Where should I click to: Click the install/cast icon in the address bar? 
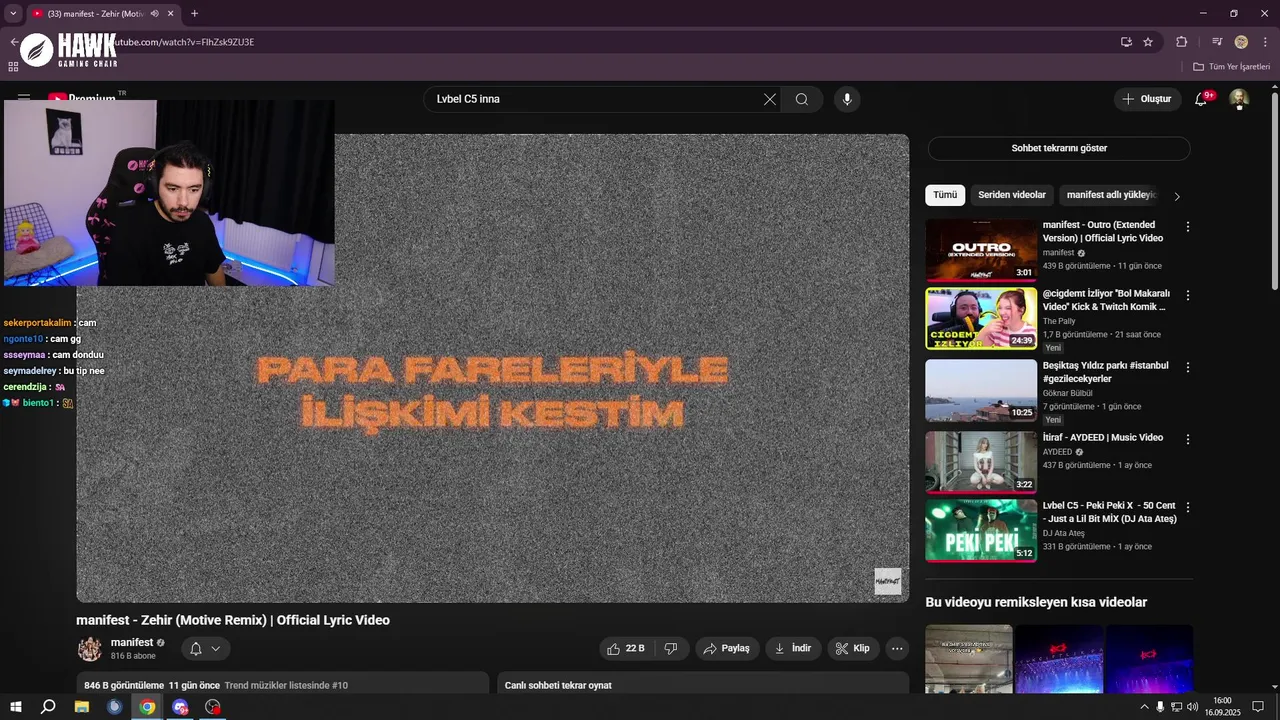click(x=1126, y=42)
